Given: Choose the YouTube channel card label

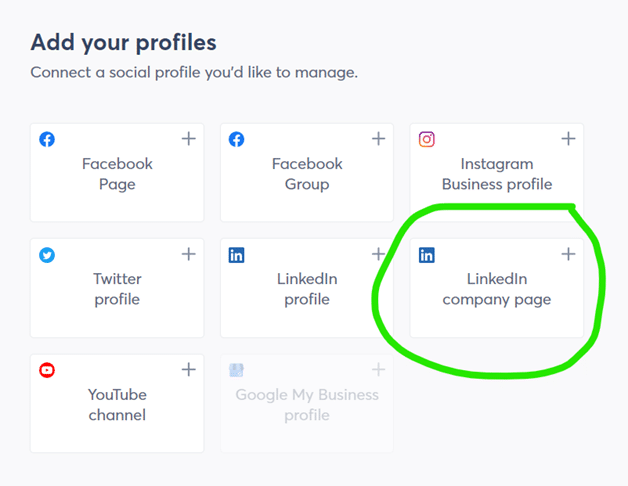Looking at the screenshot, I should [x=117, y=404].
